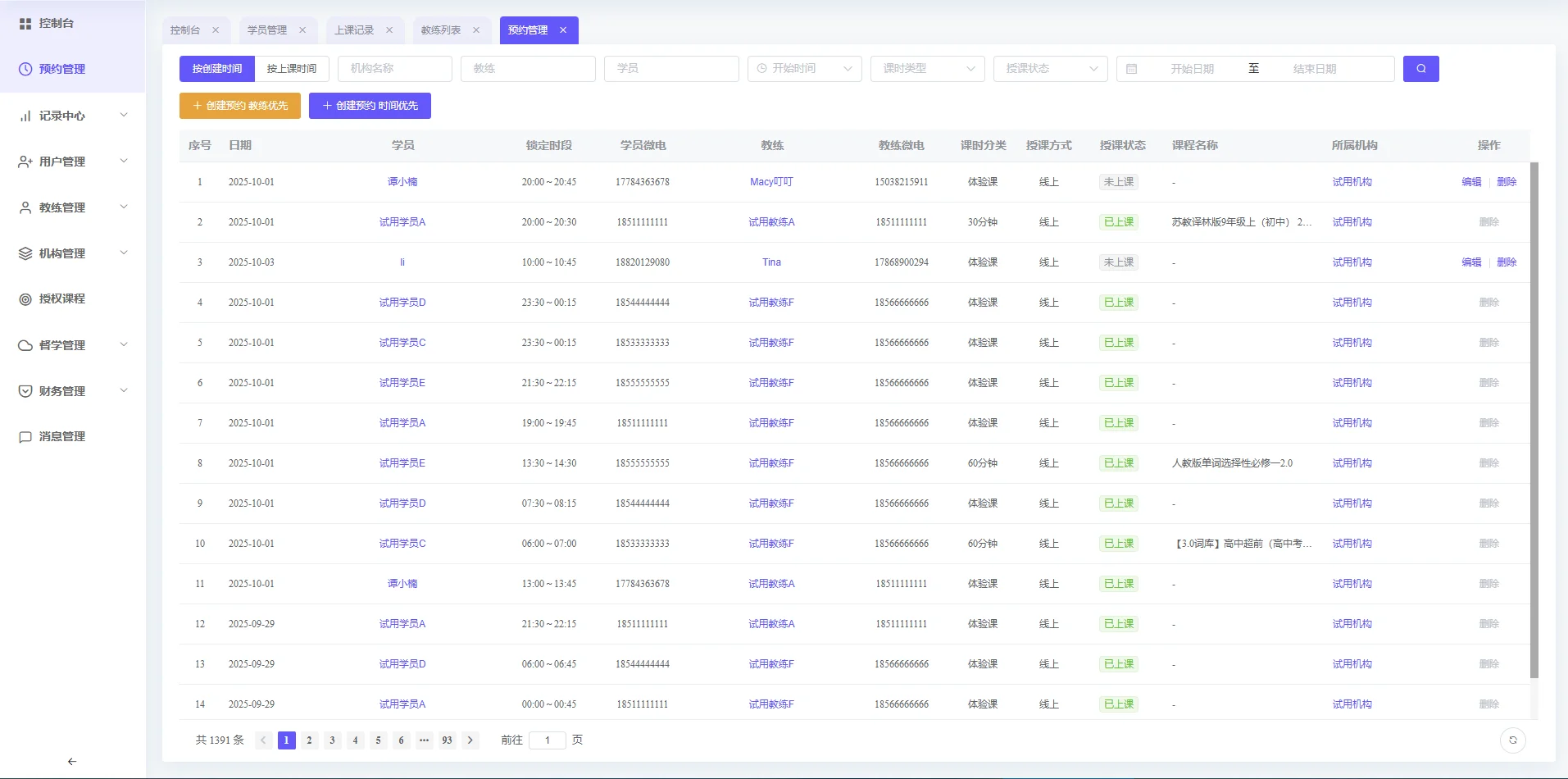Click the 学员 filter input field
Viewport: 1568px width, 779px height.
pos(671,69)
